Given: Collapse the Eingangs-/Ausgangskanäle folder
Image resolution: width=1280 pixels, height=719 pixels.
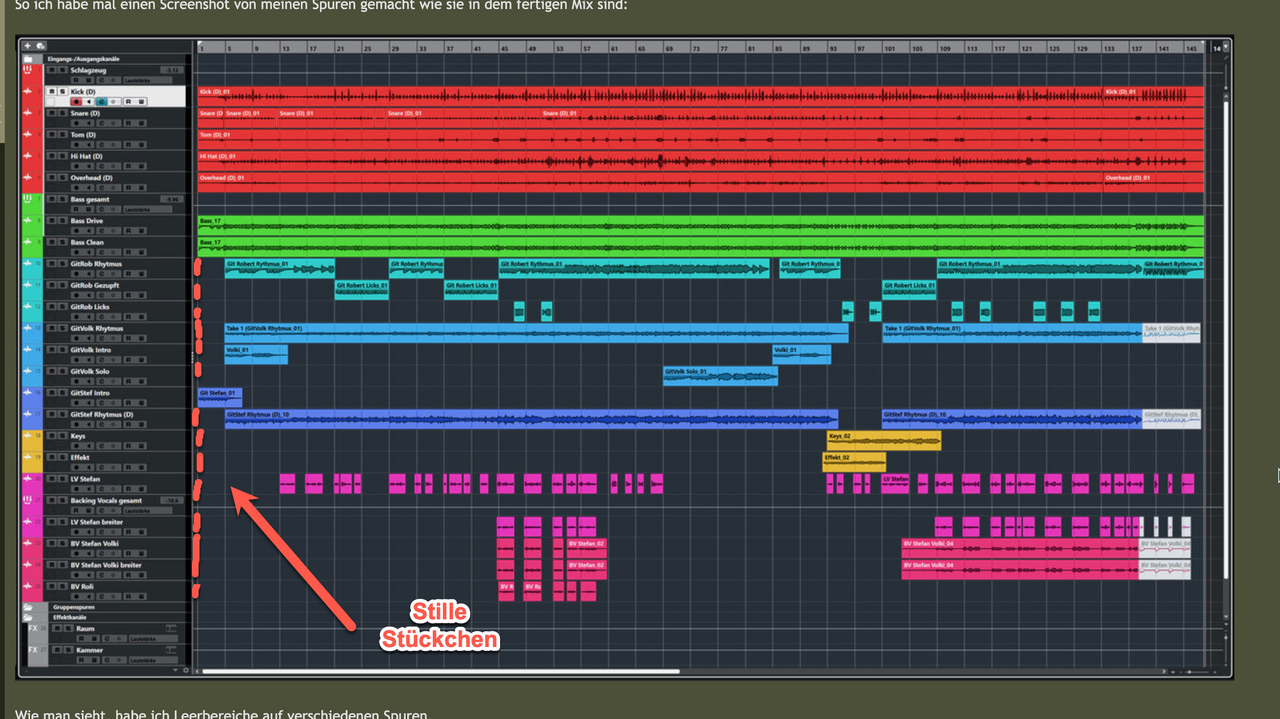Looking at the screenshot, I should pos(29,59).
